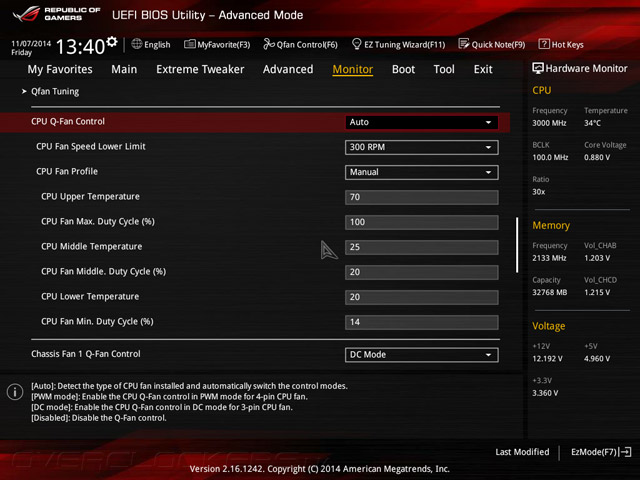640x480 pixels.
Task: Click the 13:40 clock time
Action: [x=80, y=47]
